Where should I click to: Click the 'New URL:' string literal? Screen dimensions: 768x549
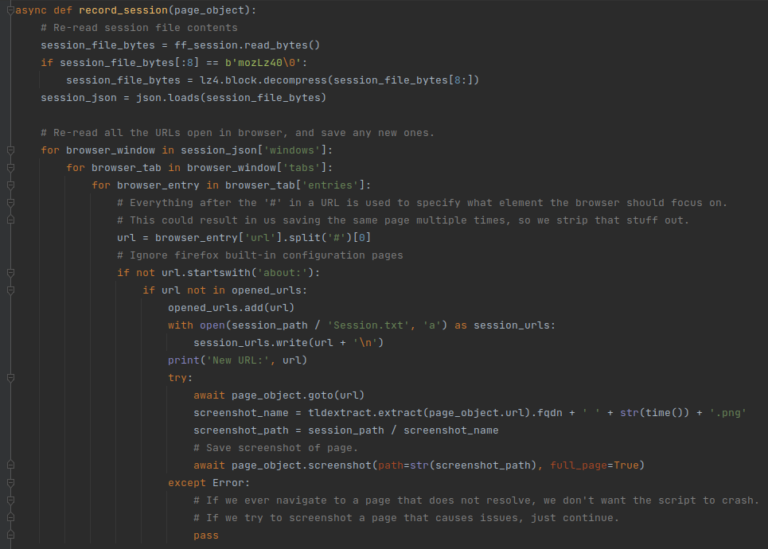coord(238,360)
